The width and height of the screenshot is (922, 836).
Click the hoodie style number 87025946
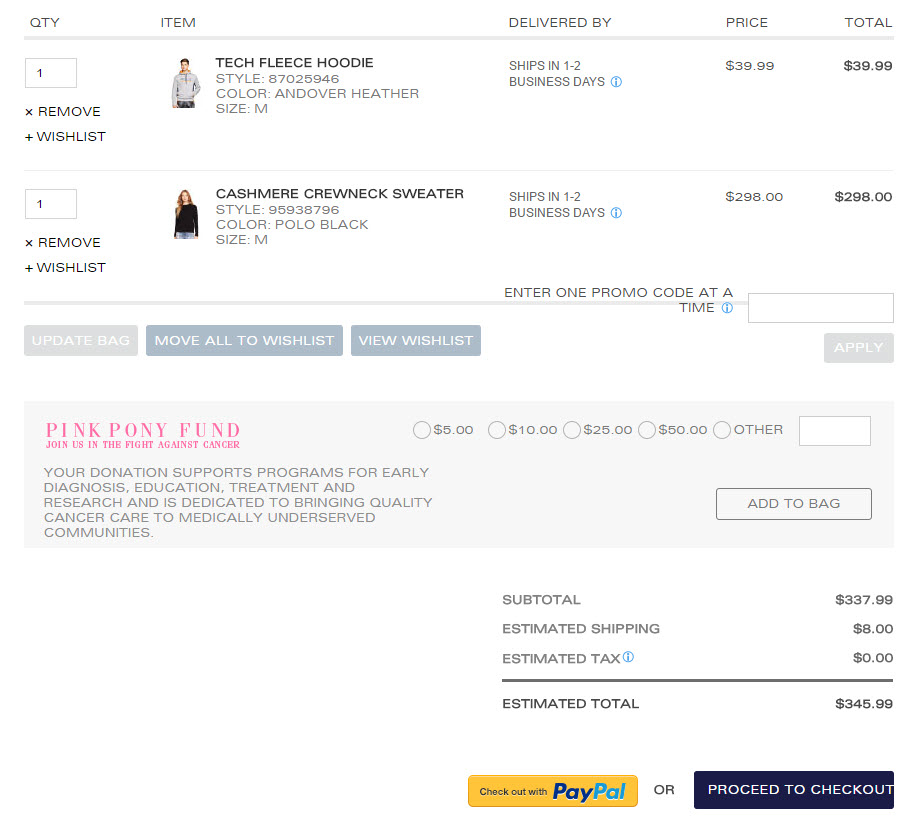pos(303,79)
